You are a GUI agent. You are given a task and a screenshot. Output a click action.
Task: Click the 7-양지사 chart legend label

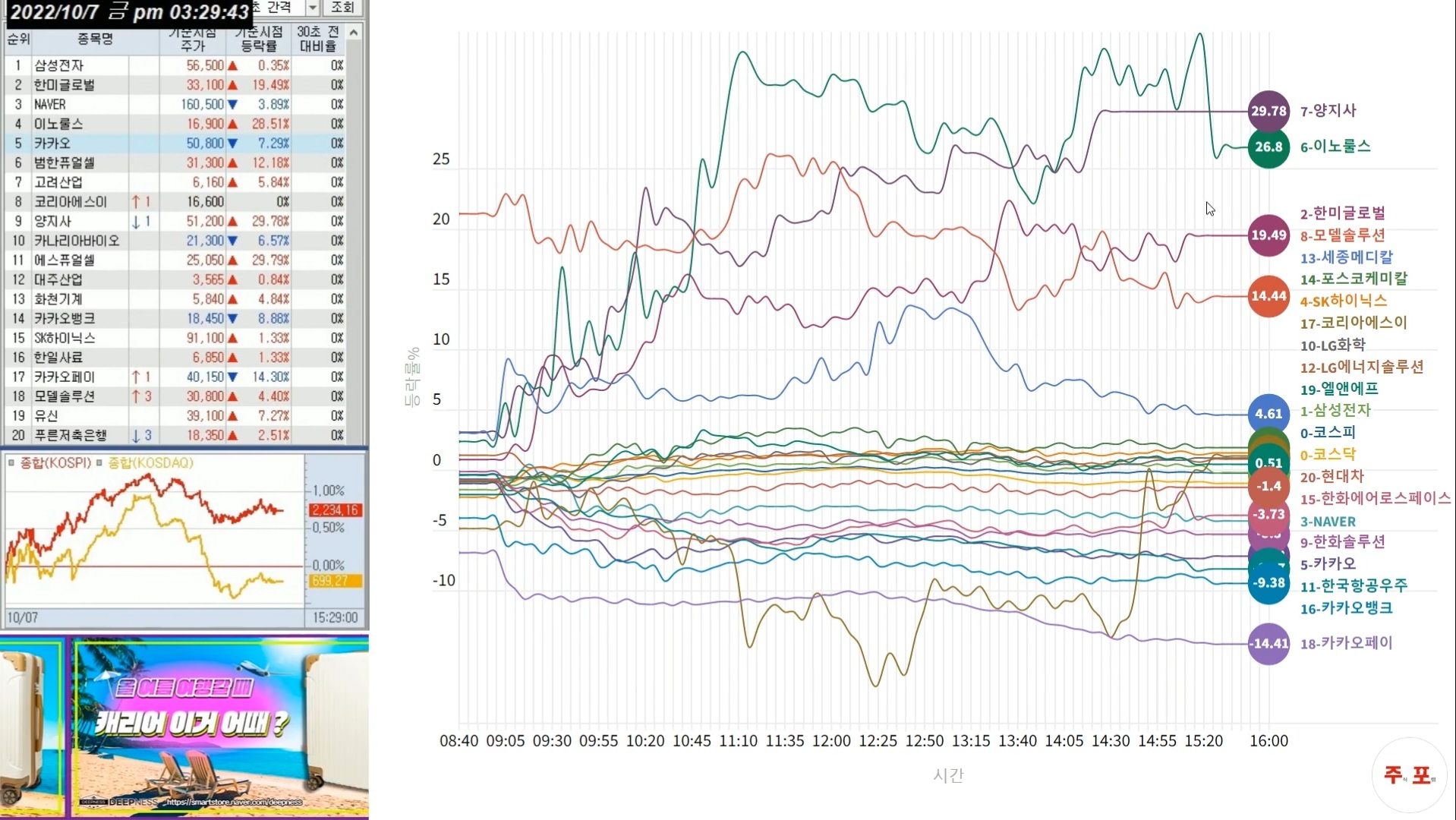[x=1328, y=111]
